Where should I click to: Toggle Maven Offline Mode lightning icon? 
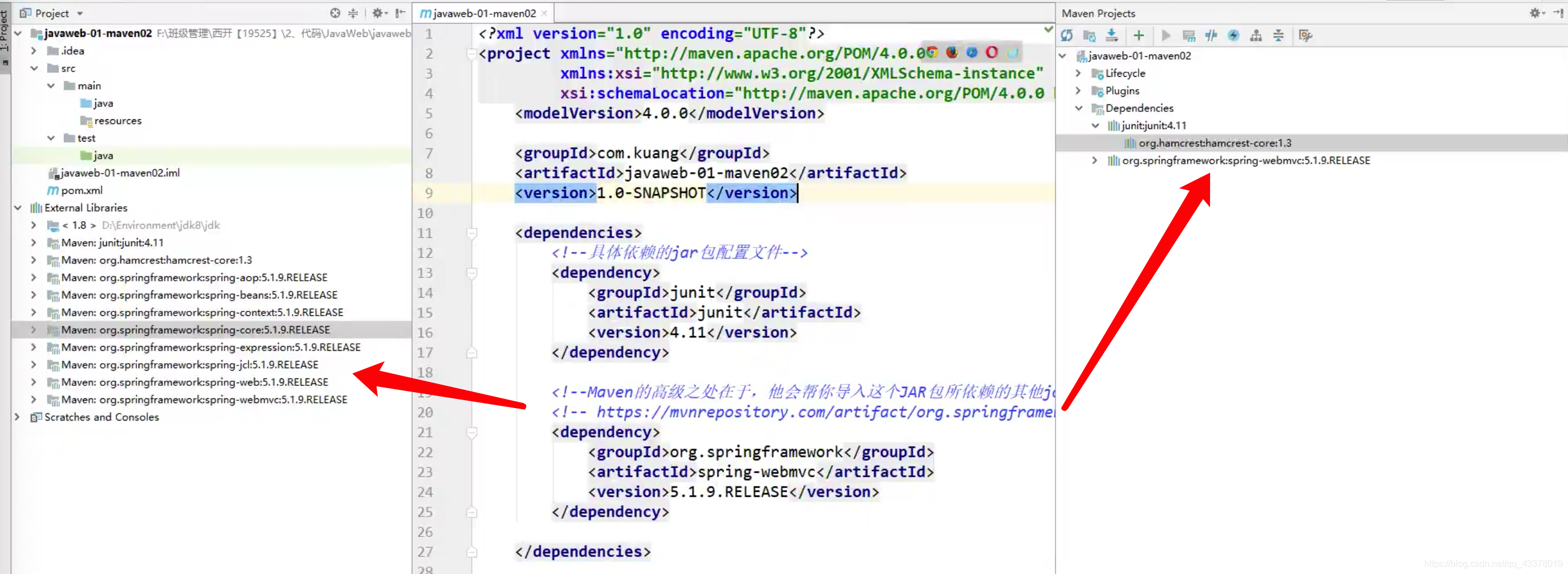point(1233,35)
